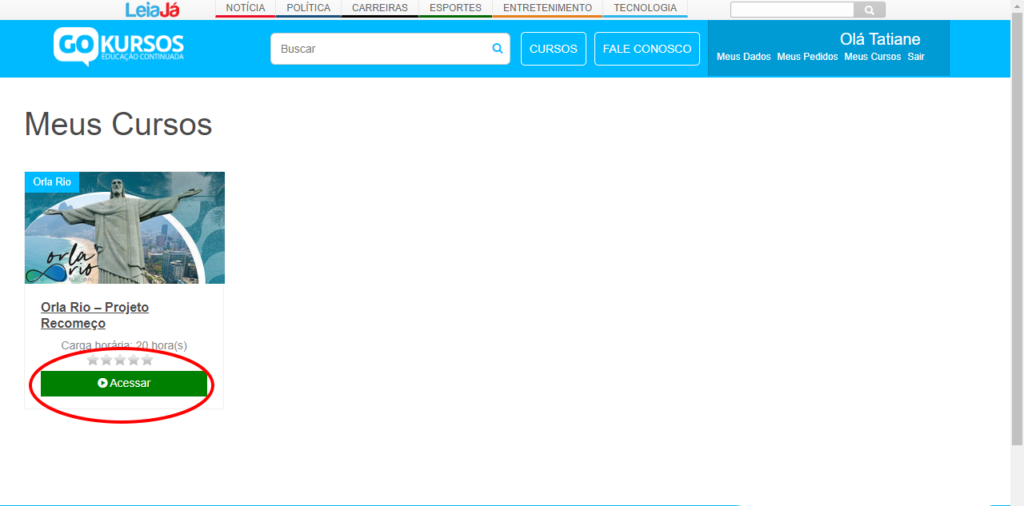This screenshot has height=506, width=1024.
Task: Click the CURSOS button
Action: [553, 49]
